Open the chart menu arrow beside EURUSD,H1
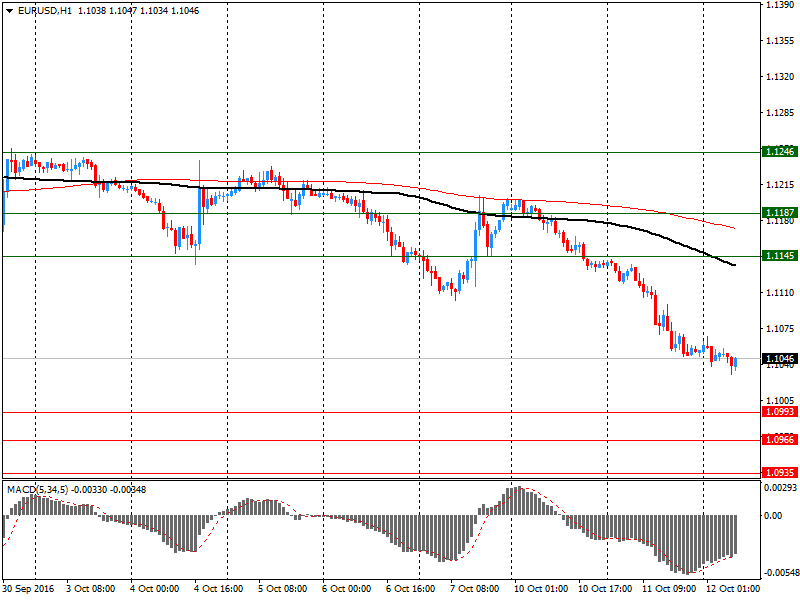This screenshot has width=800, height=600. [9, 11]
